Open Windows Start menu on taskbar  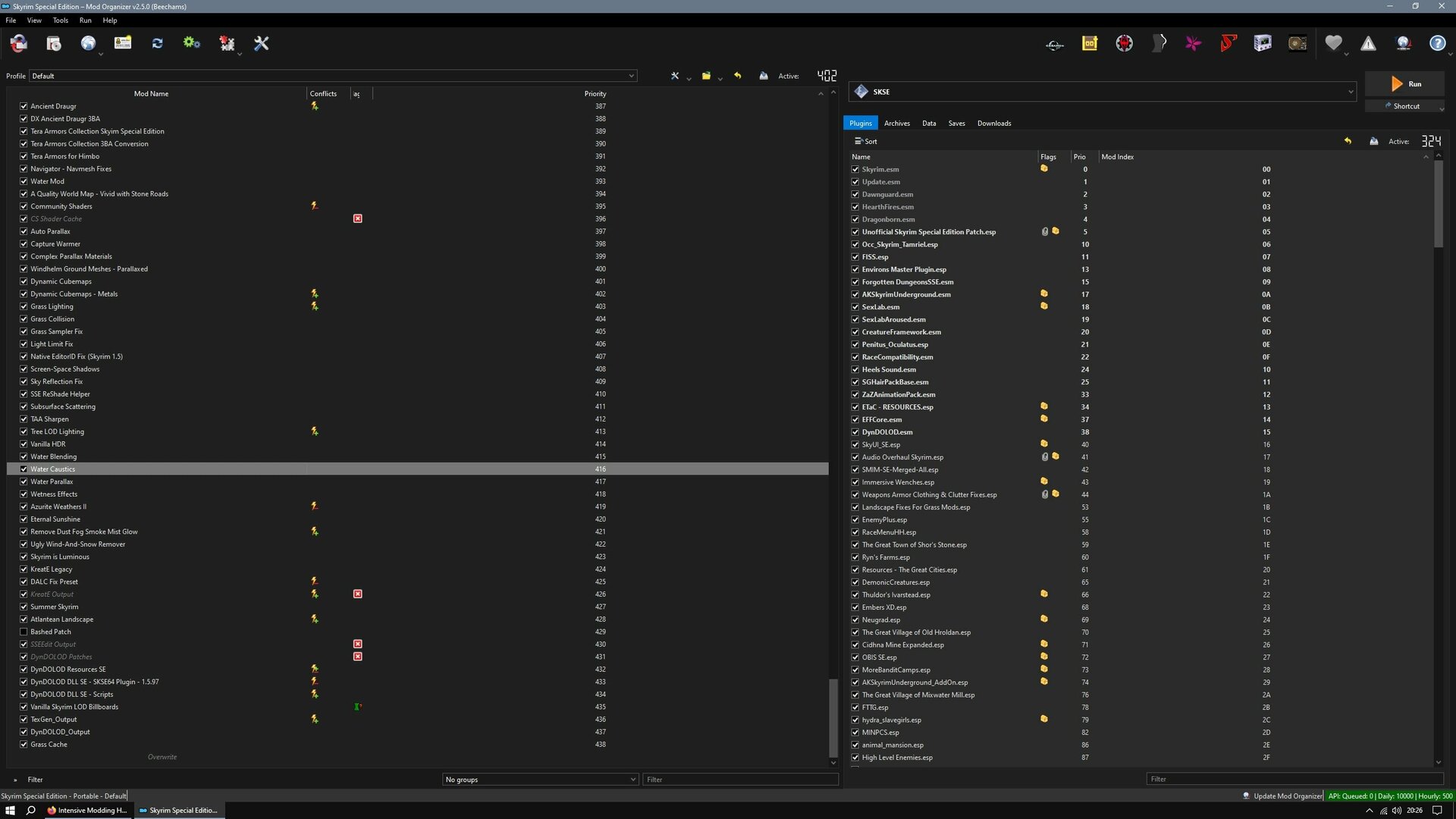(x=11, y=811)
